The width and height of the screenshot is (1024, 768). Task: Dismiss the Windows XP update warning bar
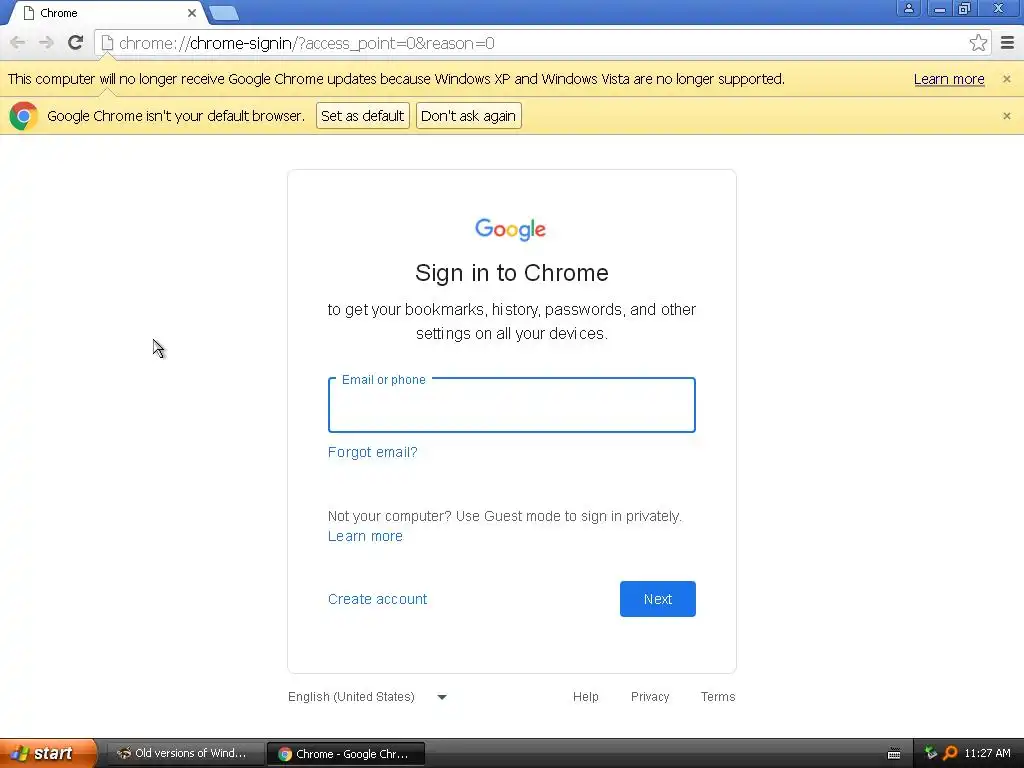pyautogui.click(x=1006, y=79)
